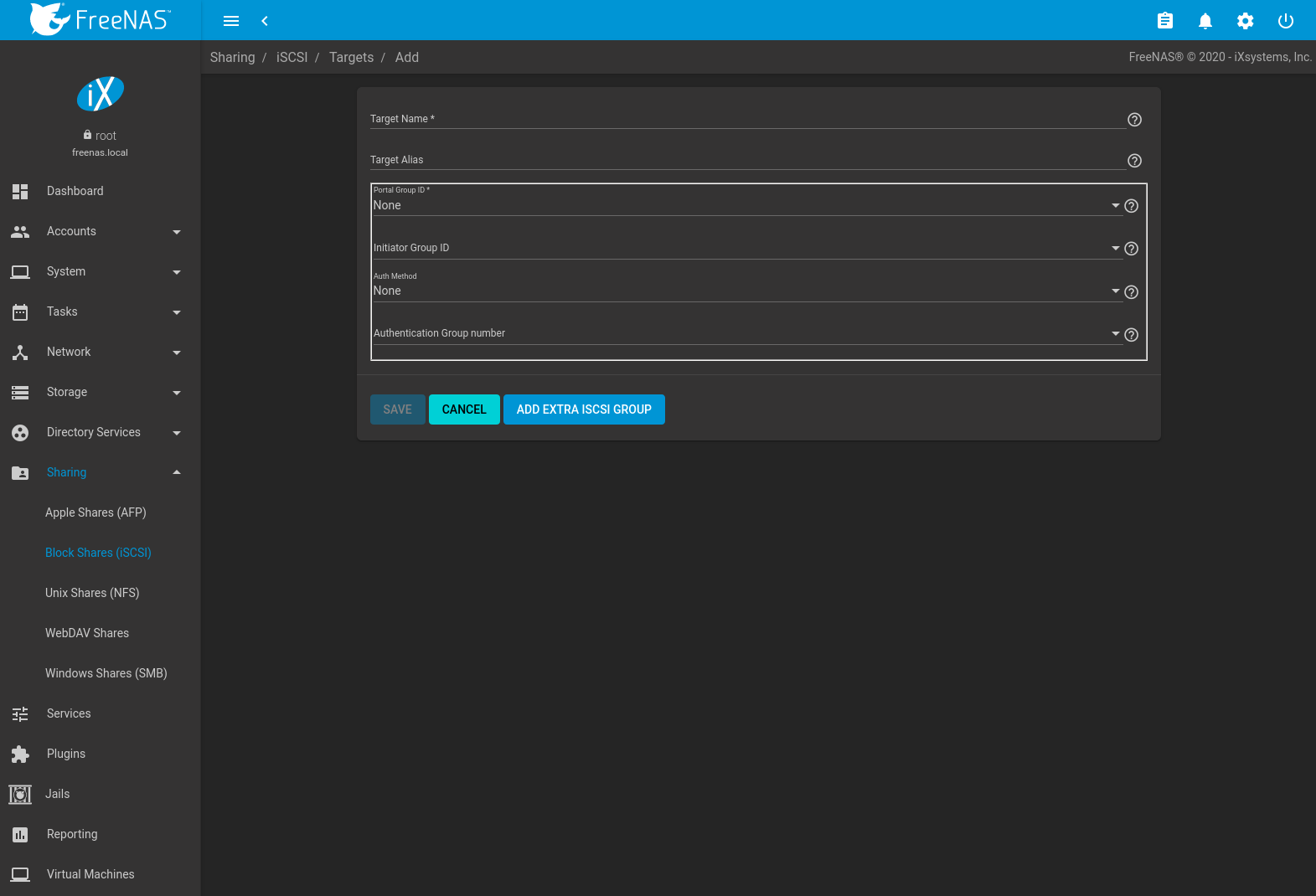The height and width of the screenshot is (896, 1316).
Task: Open the task manager clipboard icon
Action: (1164, 21)
